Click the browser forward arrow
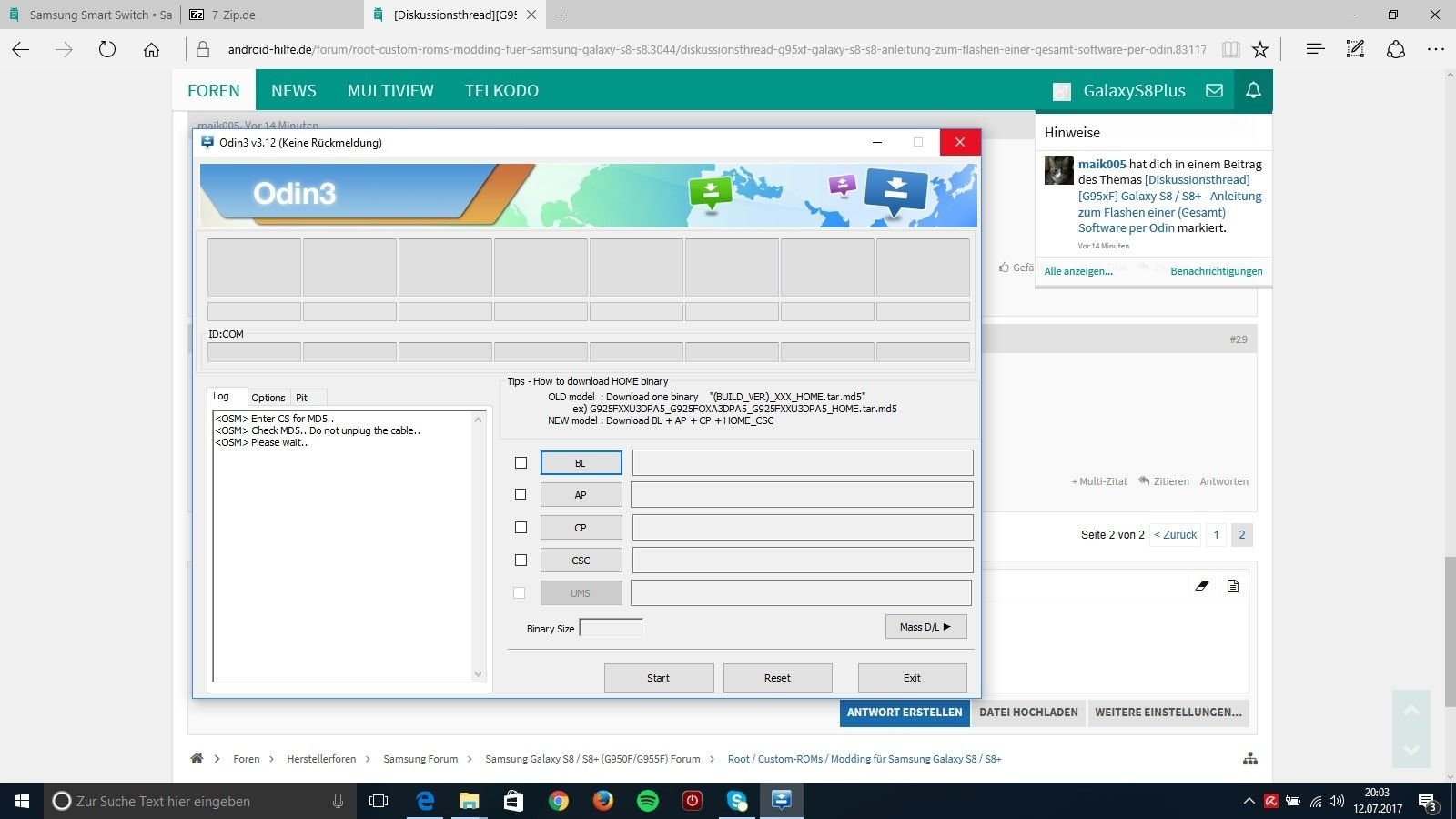The width and height of the screenshot is (1456, 819). pos(64,49)
